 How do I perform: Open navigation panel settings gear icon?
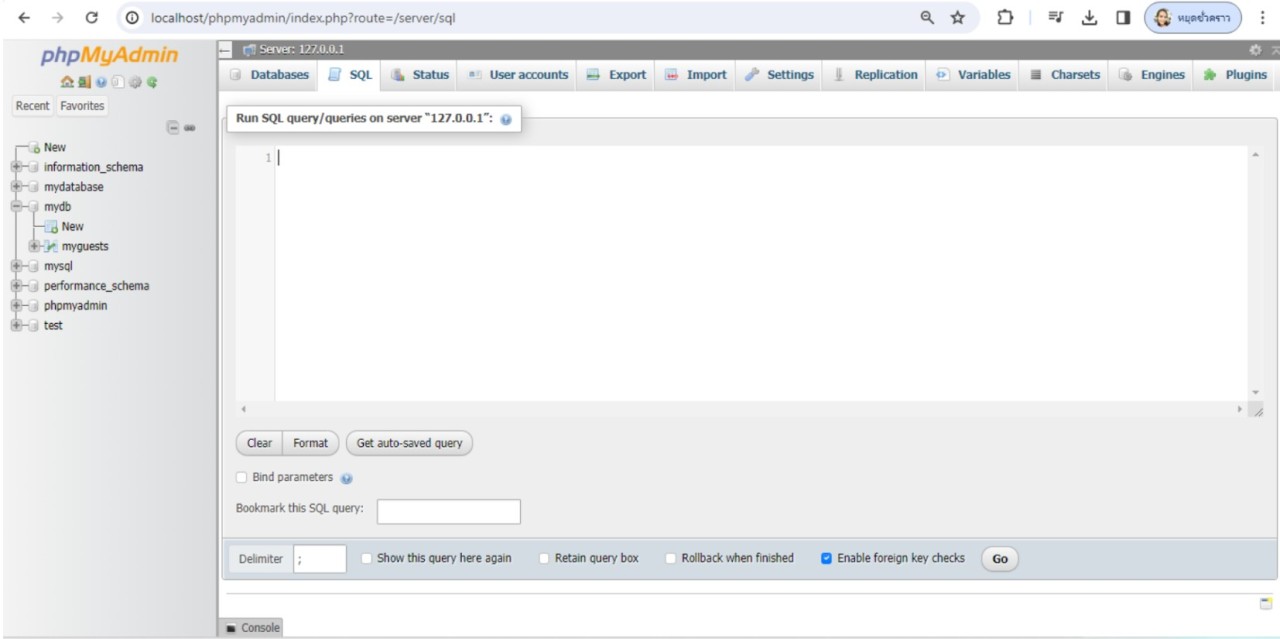pos(137,83)
